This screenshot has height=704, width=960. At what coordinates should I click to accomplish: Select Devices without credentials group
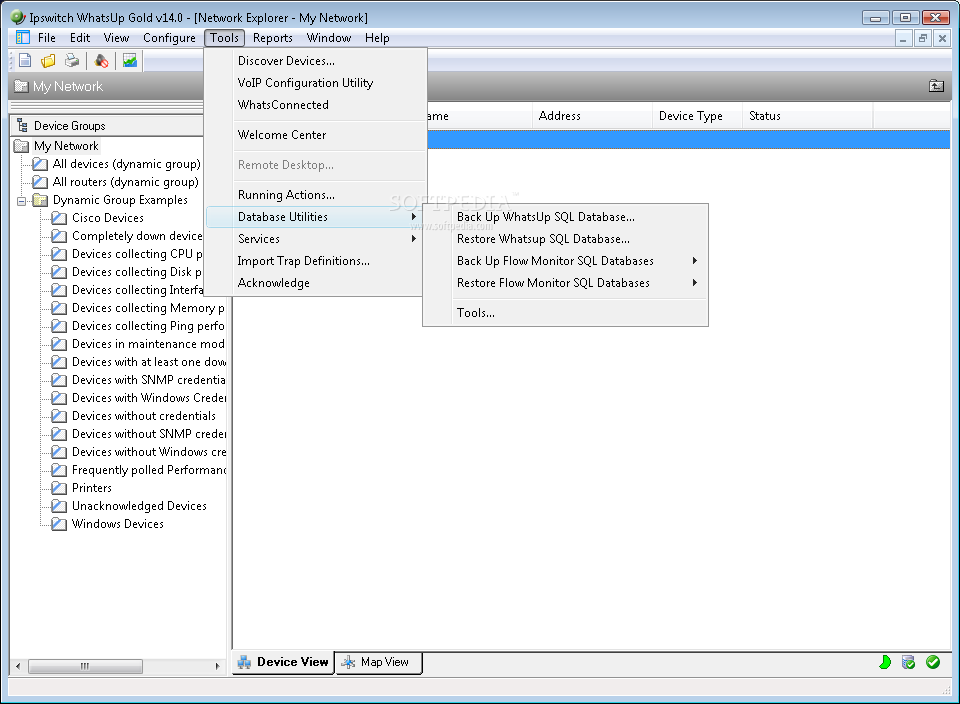tap(144, 416)
